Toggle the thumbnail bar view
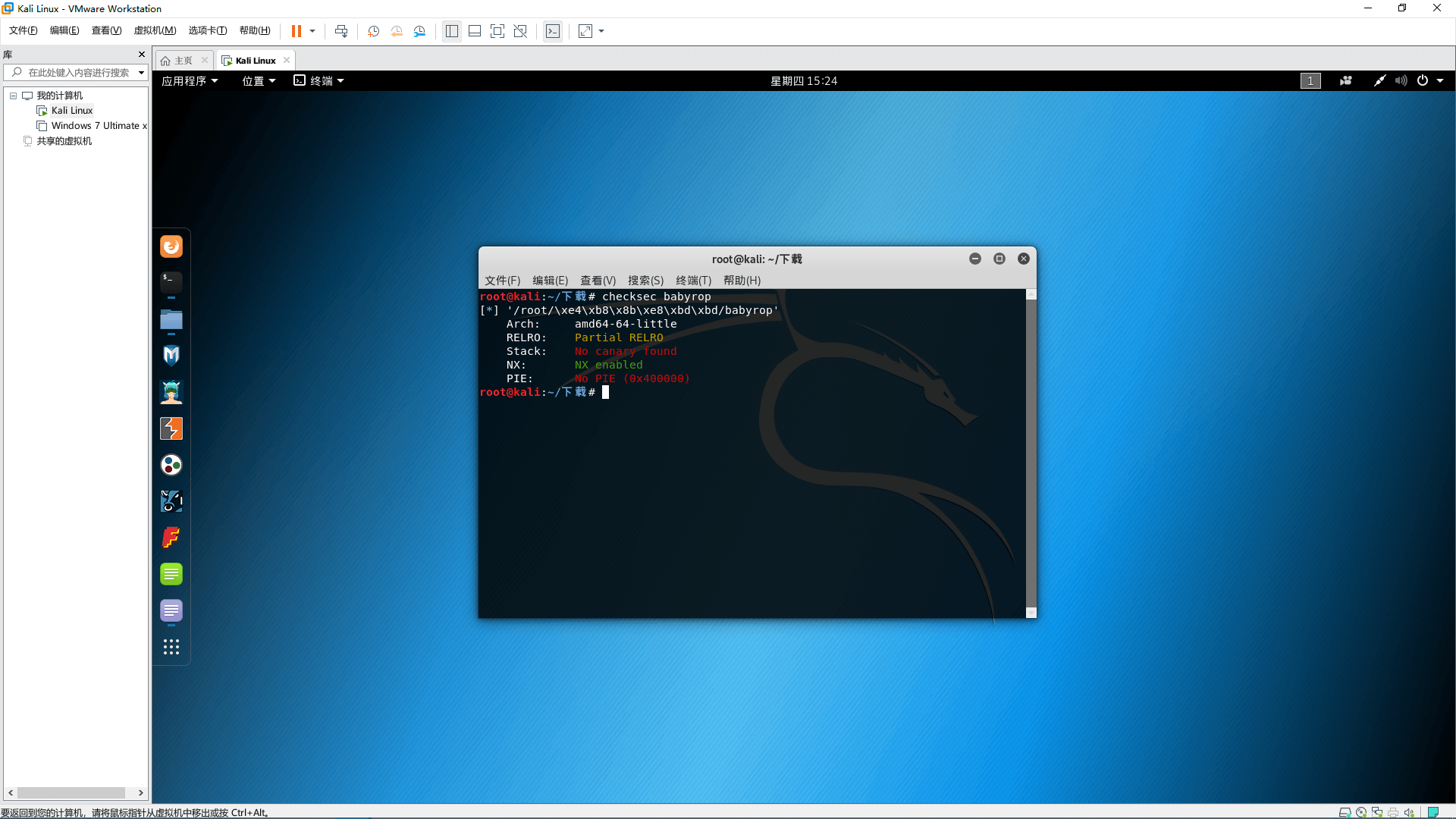The width and height of the screenshot is (1456, 819). 475,31
